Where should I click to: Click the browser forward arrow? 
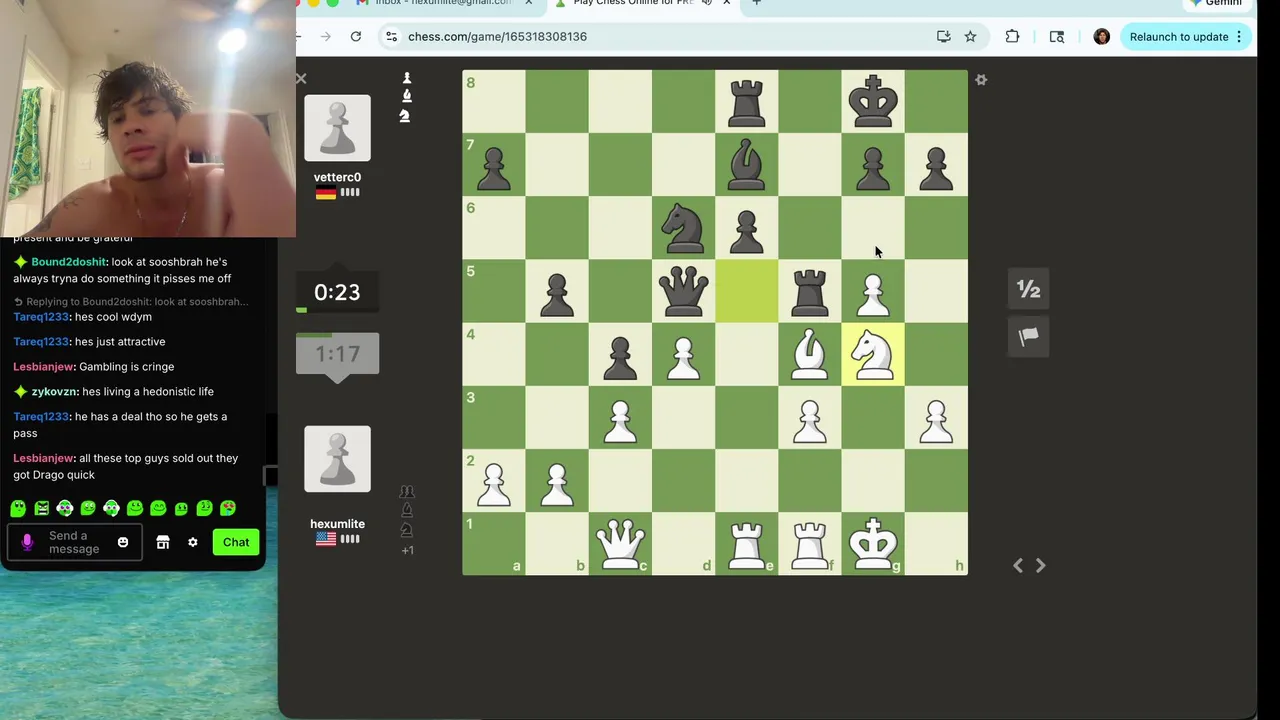pyautogui.click(x=325, y=36)
